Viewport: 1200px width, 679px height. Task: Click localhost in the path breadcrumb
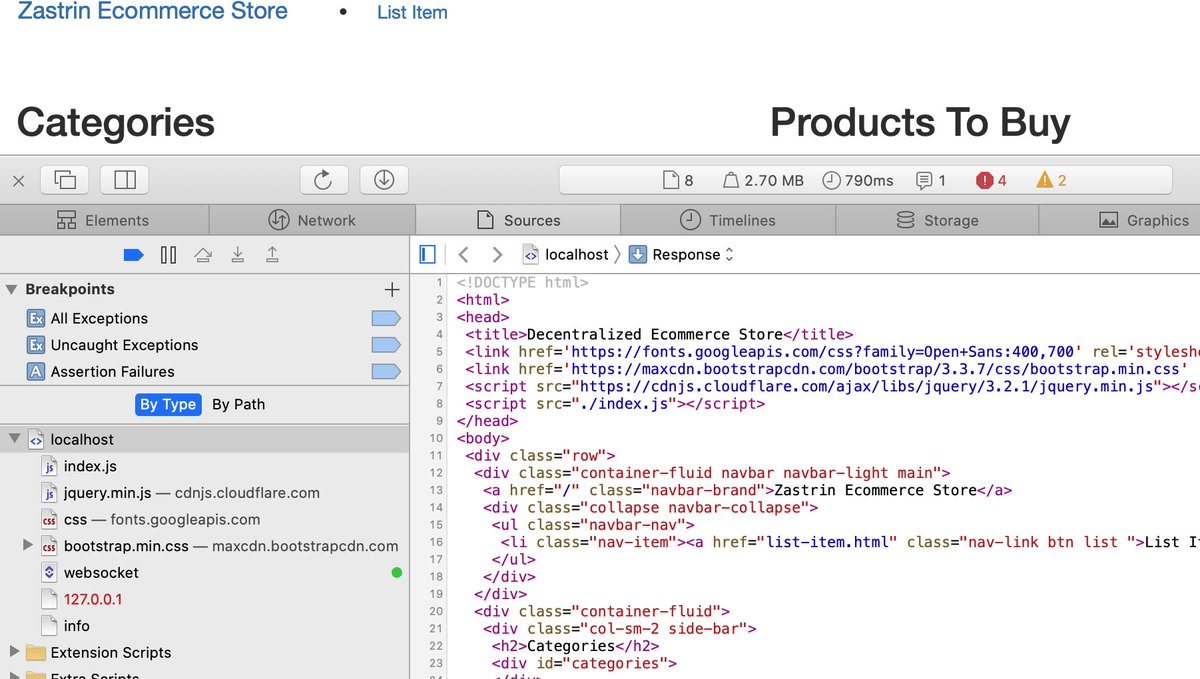pos(566,254)
